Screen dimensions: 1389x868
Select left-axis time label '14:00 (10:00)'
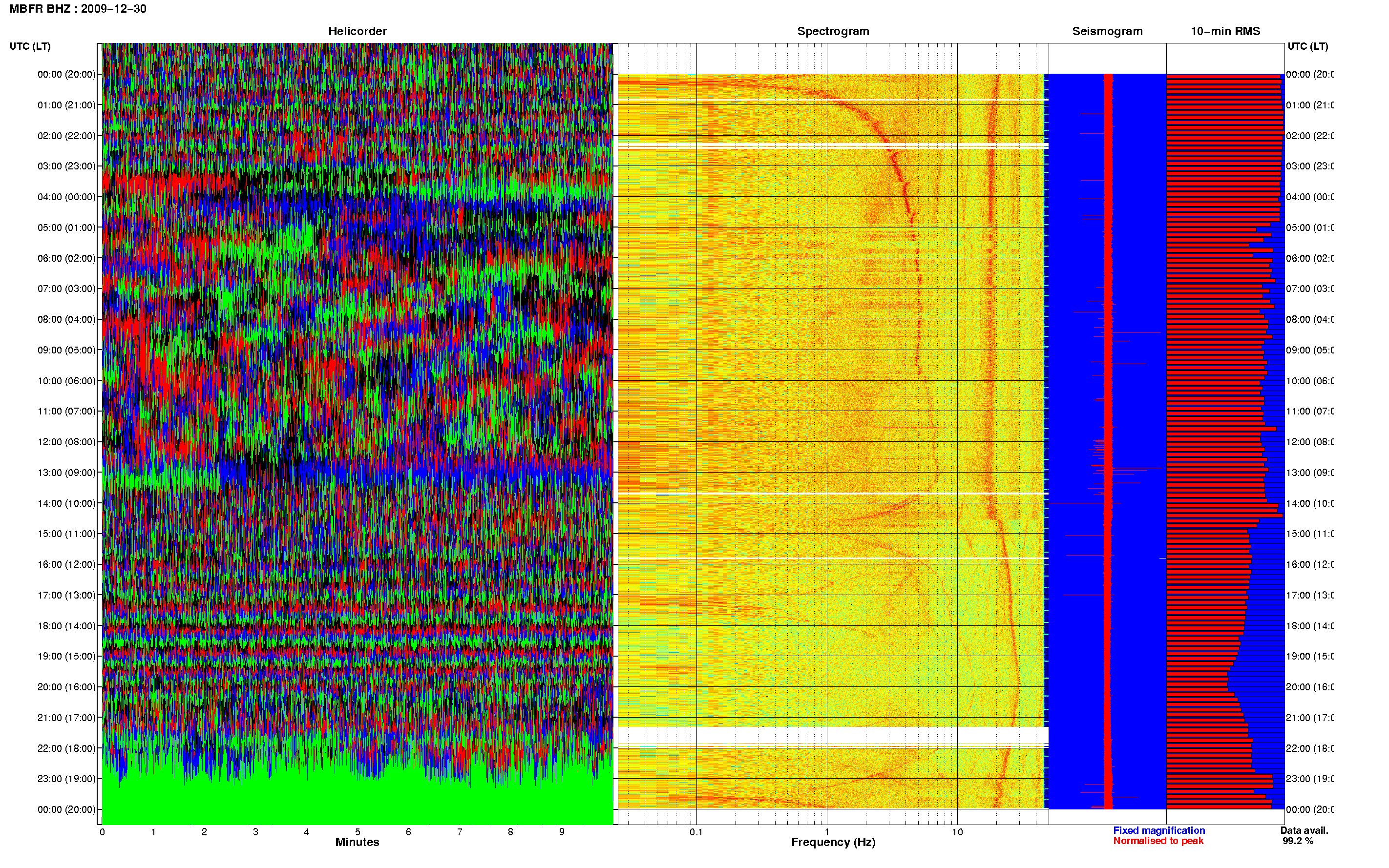66,503
